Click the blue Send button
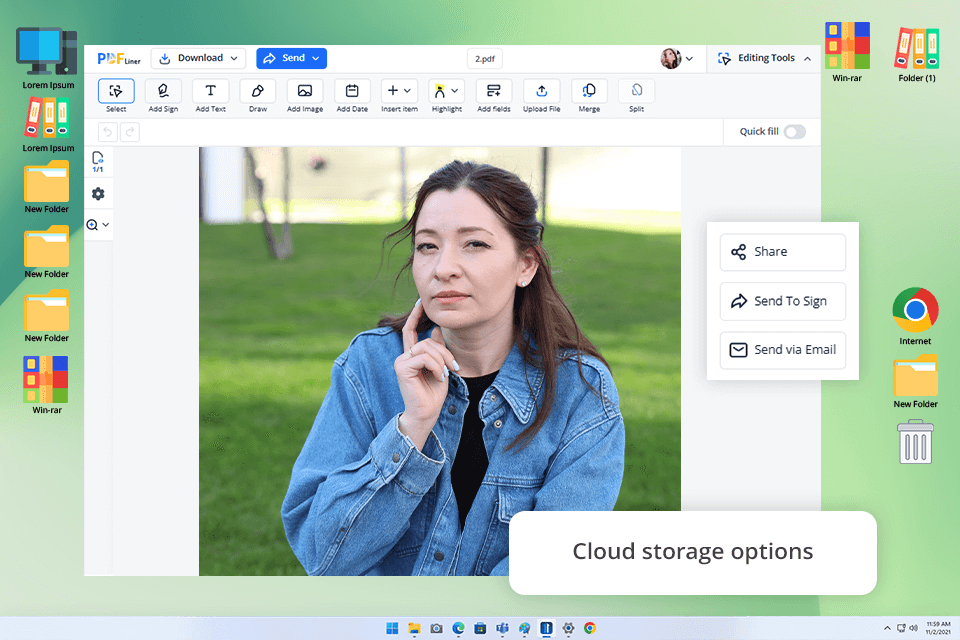This screenshot has width=960, height=640. (x=291, y=58)
